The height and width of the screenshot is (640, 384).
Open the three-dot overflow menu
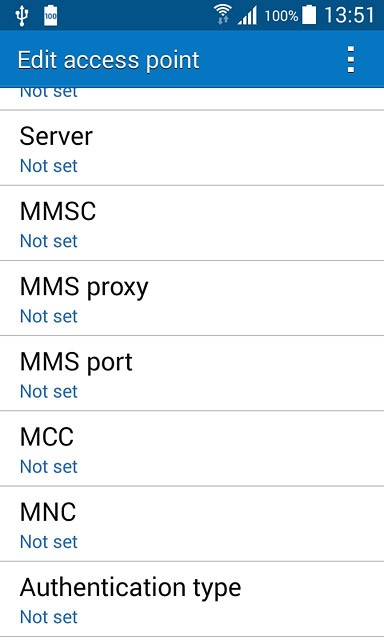(351, 60)
